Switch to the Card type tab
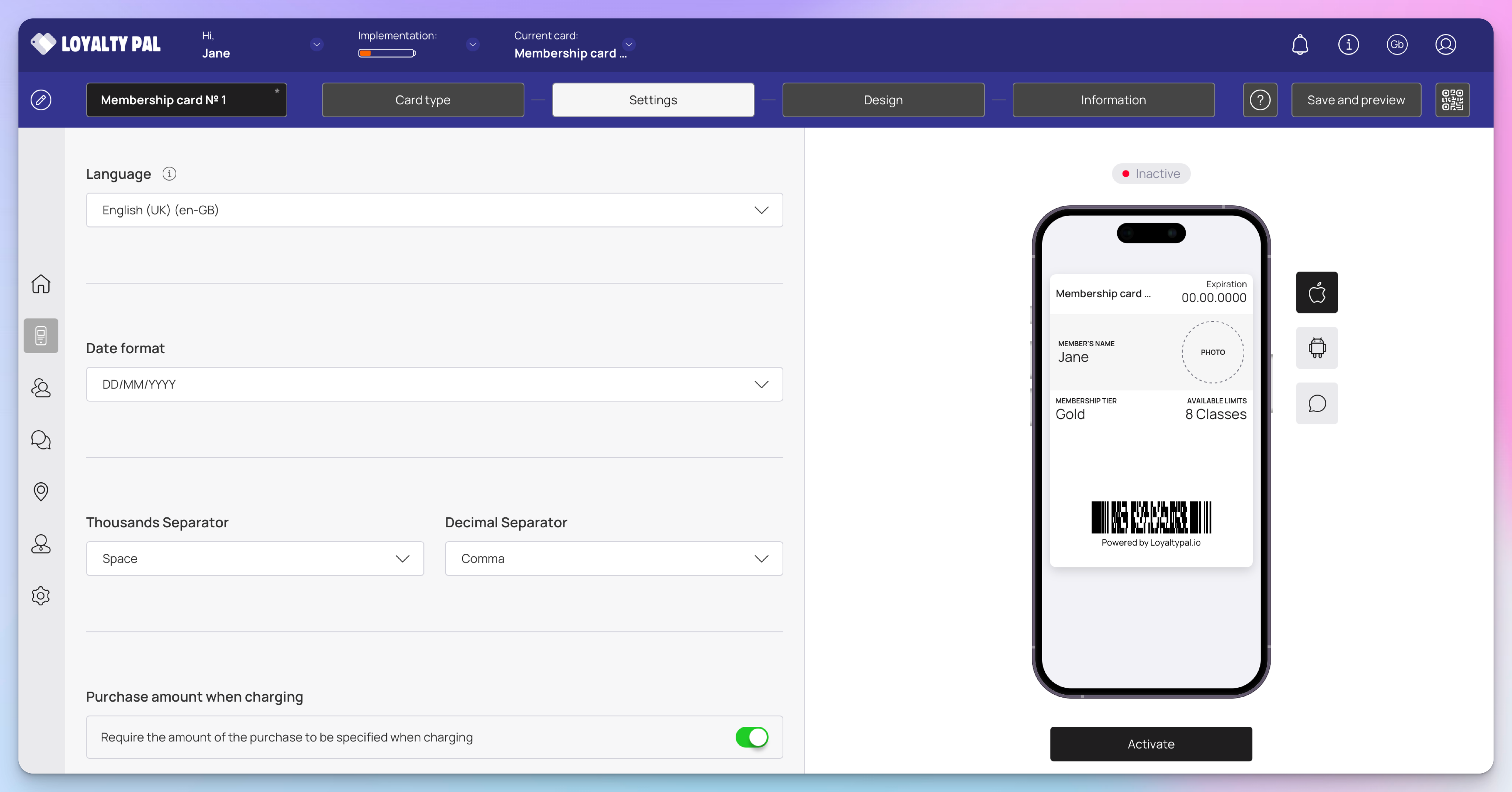This screenshot has height=792, width=1512. pos(423,100)
